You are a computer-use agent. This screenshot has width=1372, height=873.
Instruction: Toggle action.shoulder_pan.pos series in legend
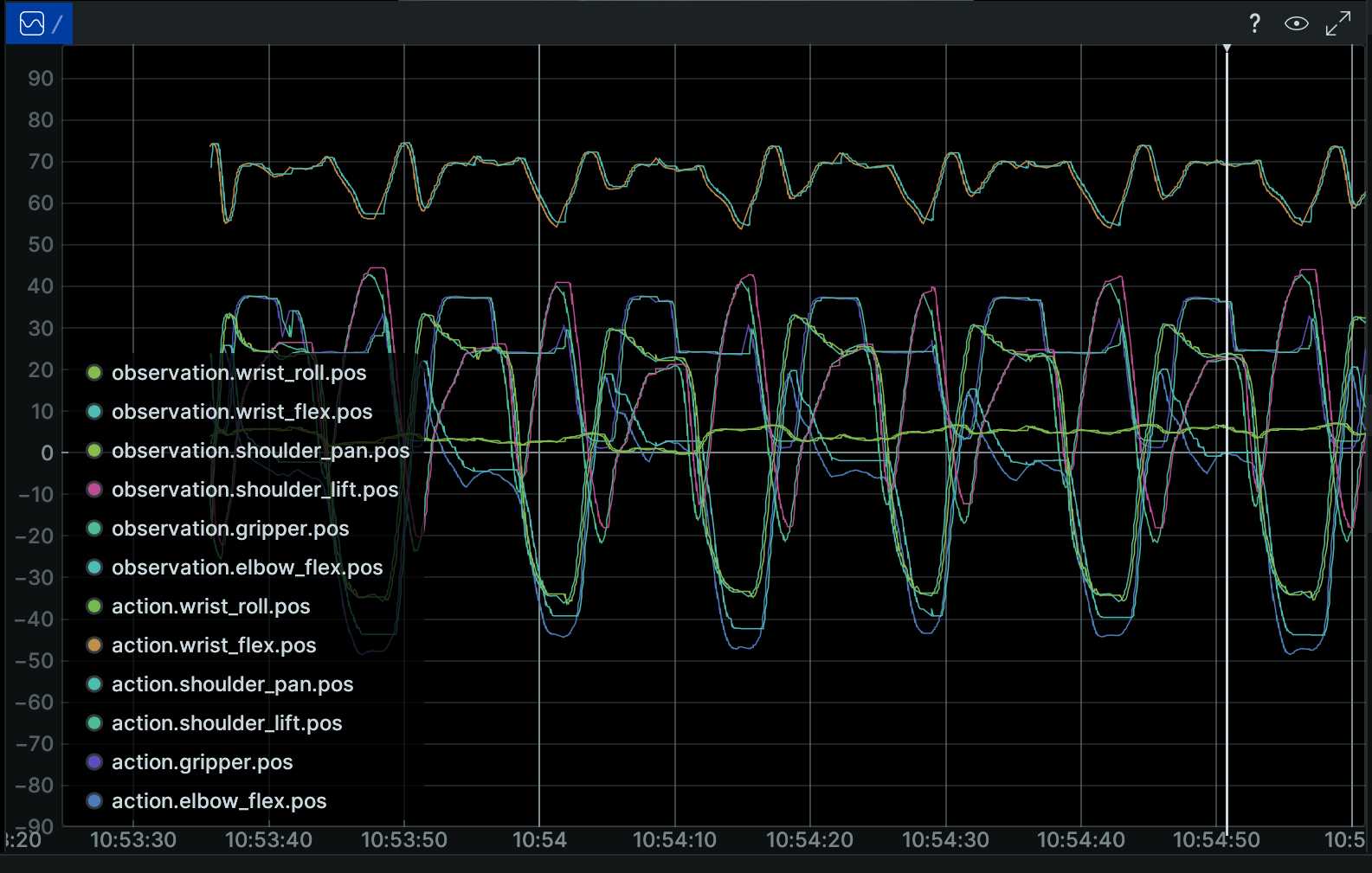pos(220,684)
